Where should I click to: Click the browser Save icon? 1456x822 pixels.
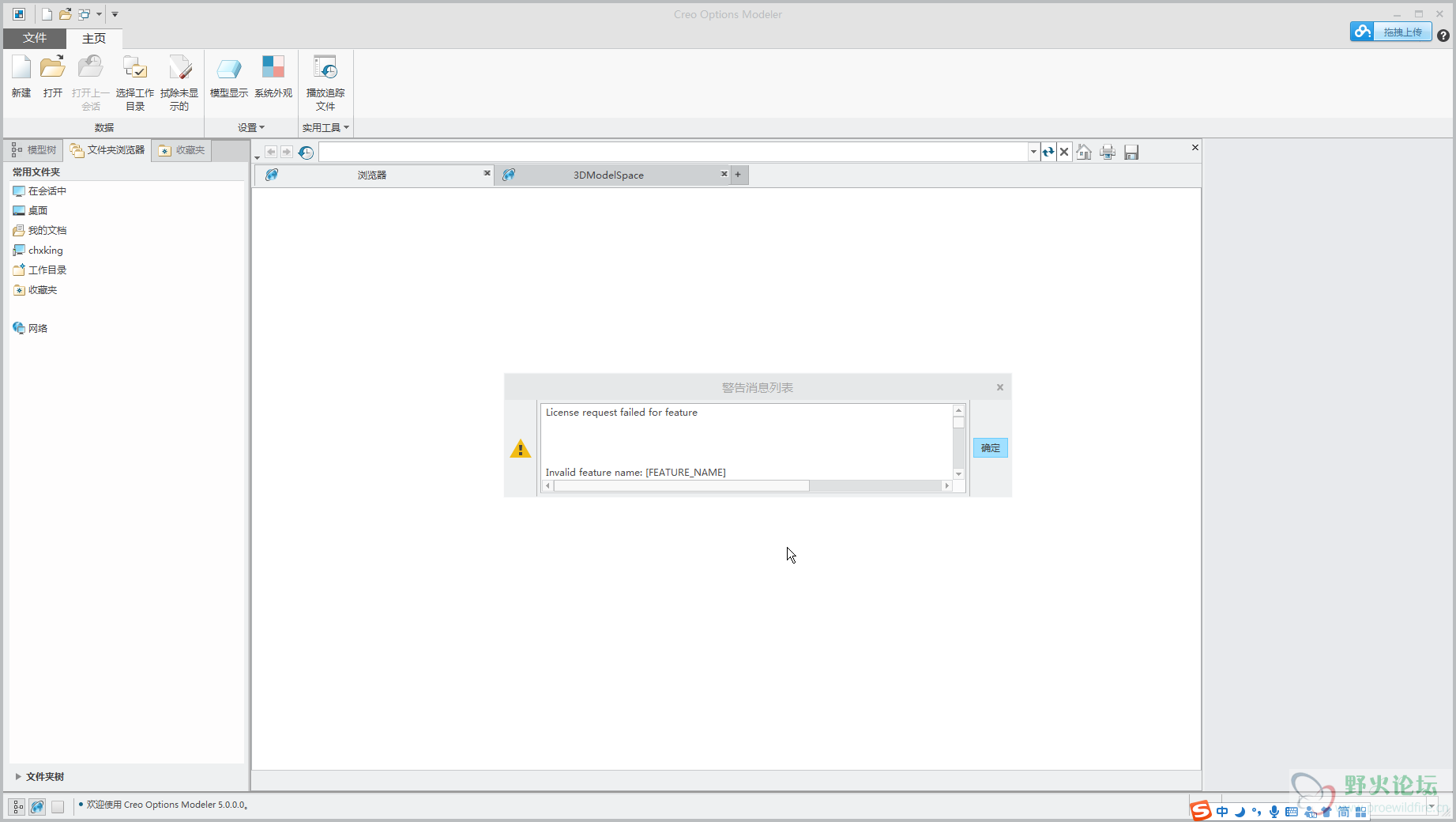point(1131,152)
